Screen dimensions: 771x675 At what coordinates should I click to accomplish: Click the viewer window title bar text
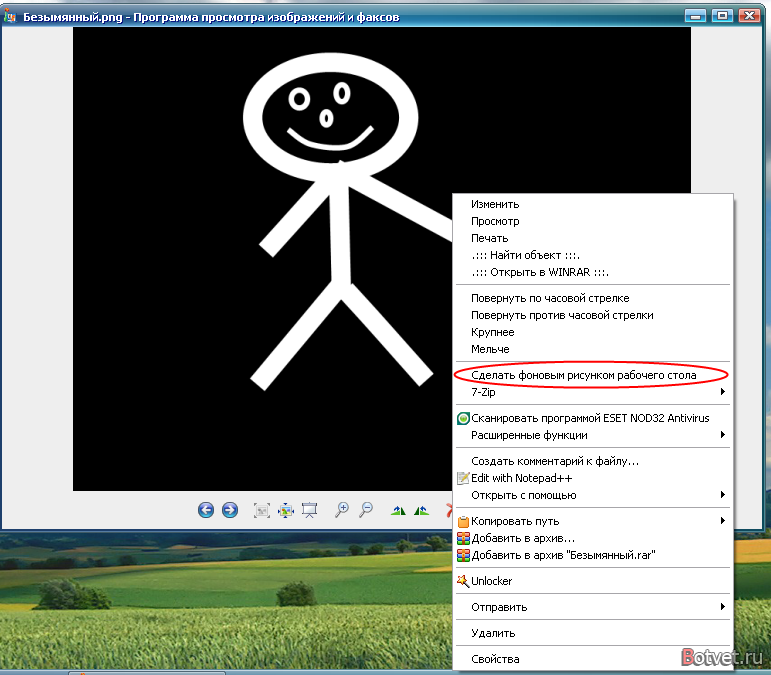pos(211,17)
